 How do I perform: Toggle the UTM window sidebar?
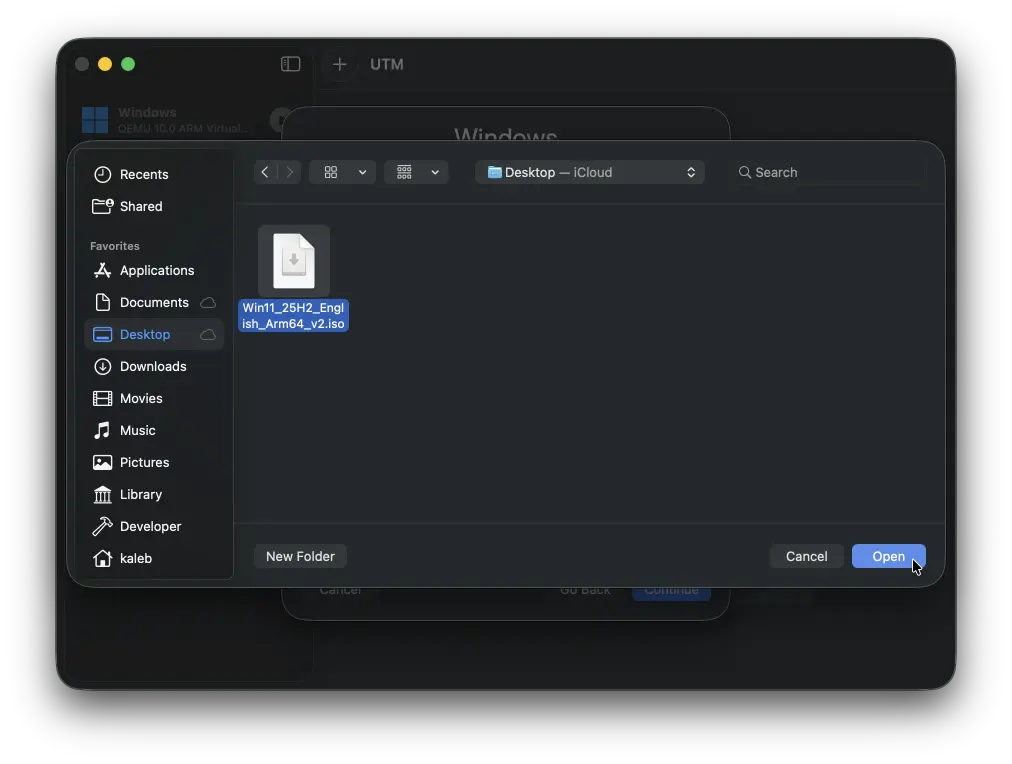[x=290, y=64]
